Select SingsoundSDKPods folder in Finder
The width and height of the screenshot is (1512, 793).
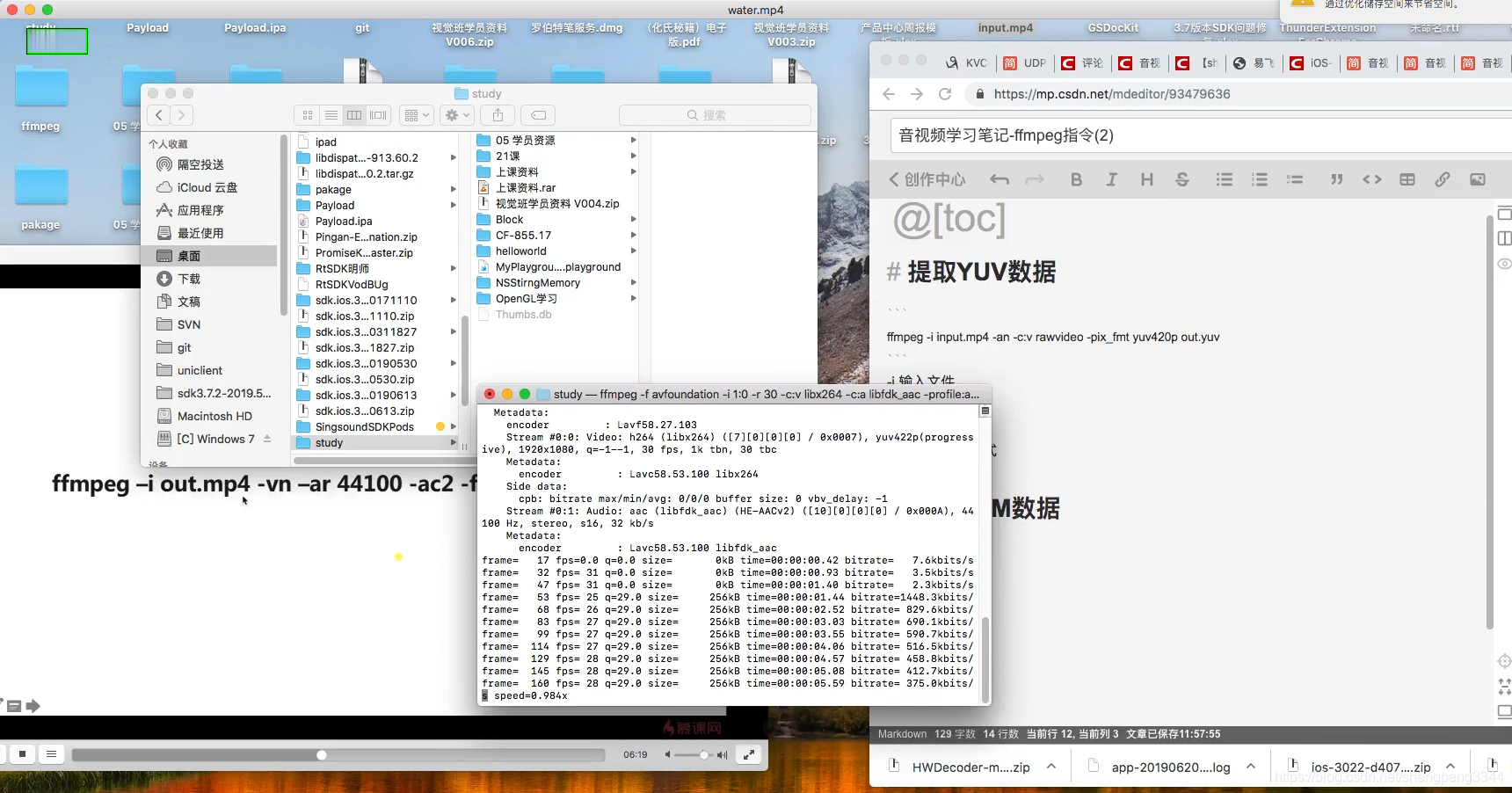[x=365, y=426]
